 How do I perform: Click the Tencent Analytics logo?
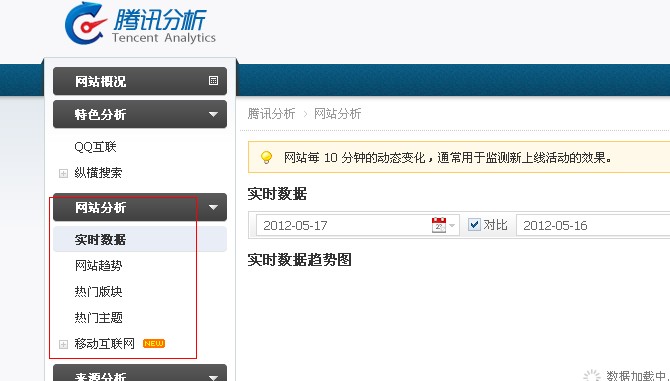(140, 23)
